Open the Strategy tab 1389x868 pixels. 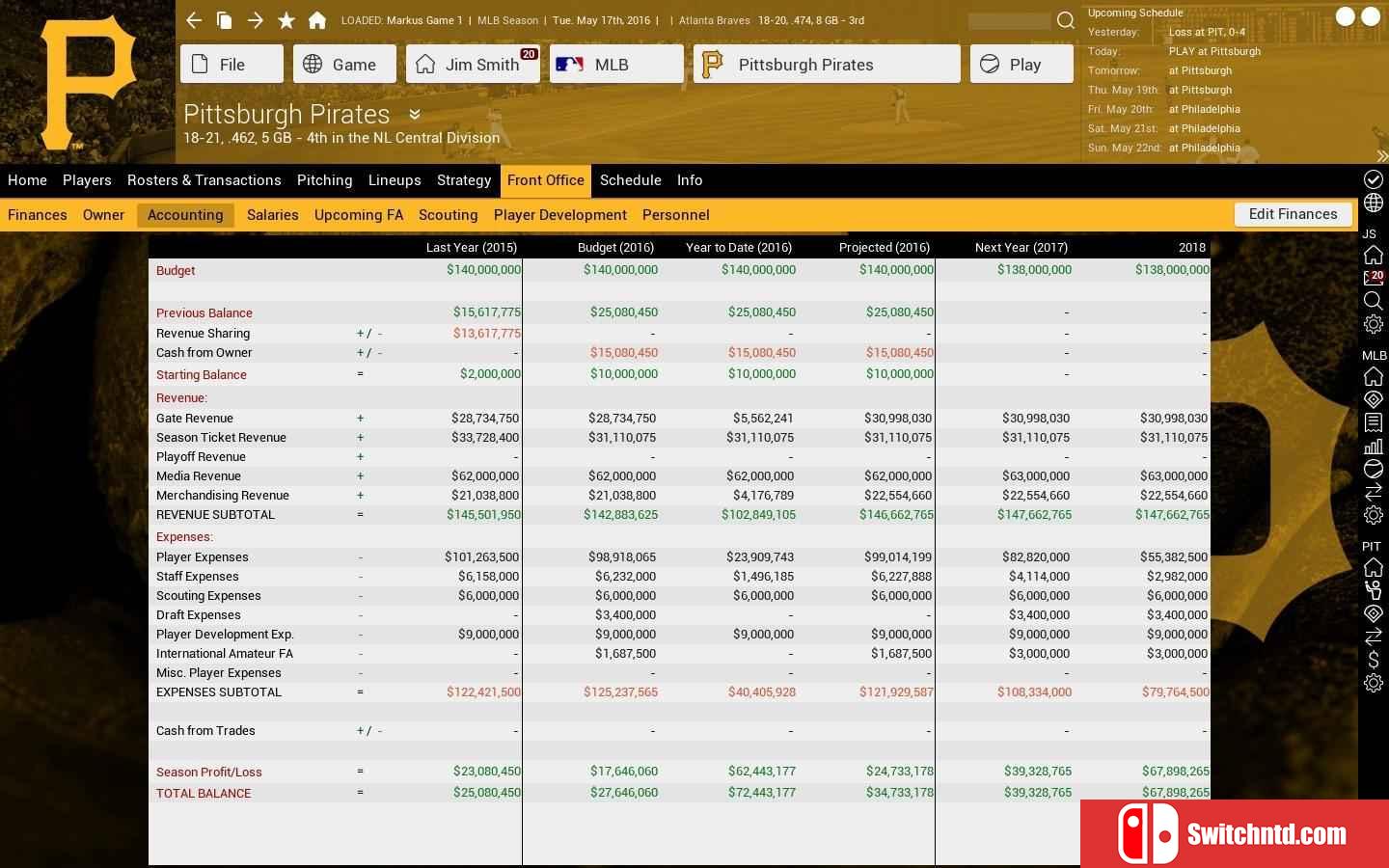click(x=464, y=180)
